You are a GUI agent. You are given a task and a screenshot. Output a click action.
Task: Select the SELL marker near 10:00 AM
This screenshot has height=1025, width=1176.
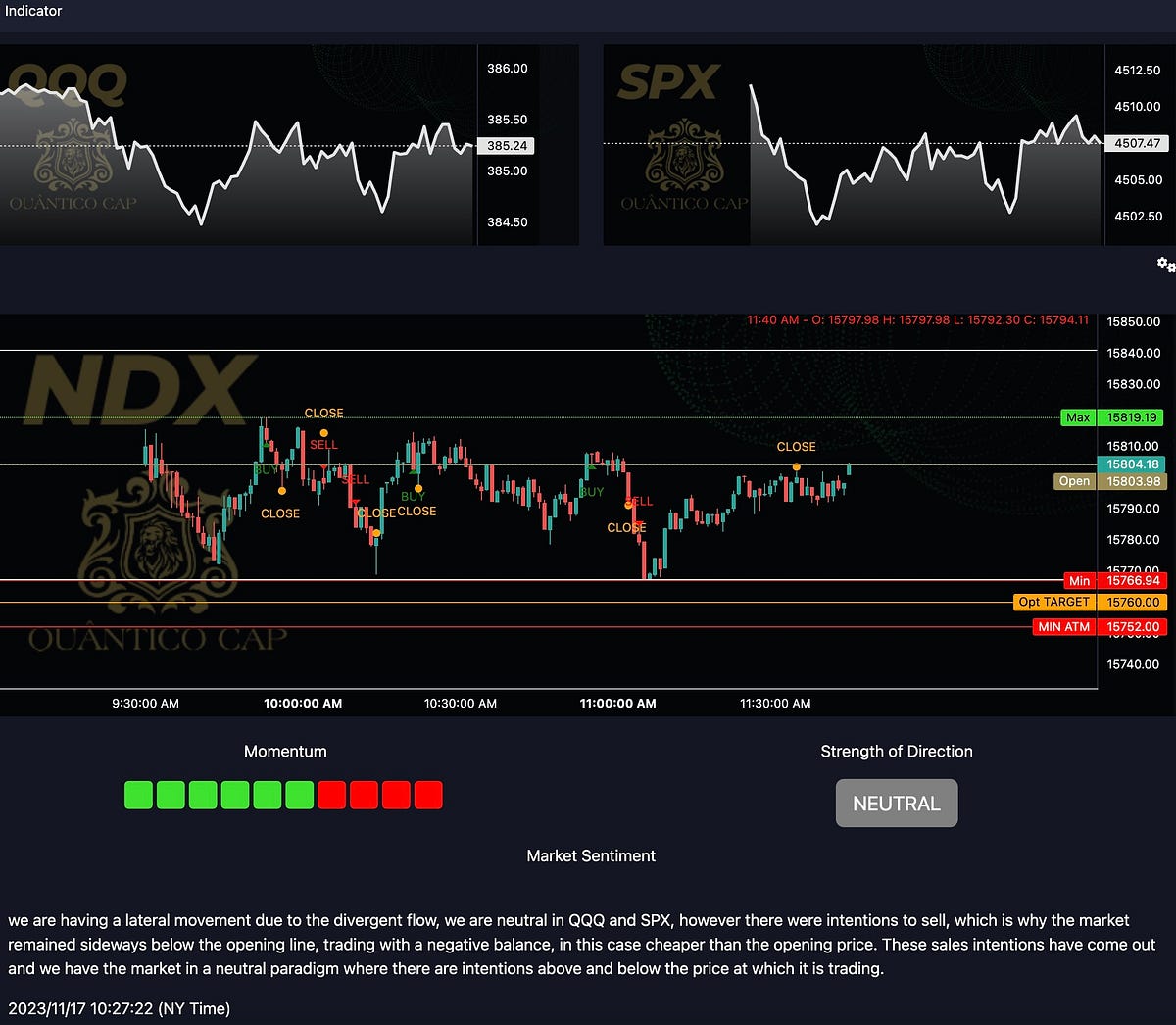(x=323, y=444)
